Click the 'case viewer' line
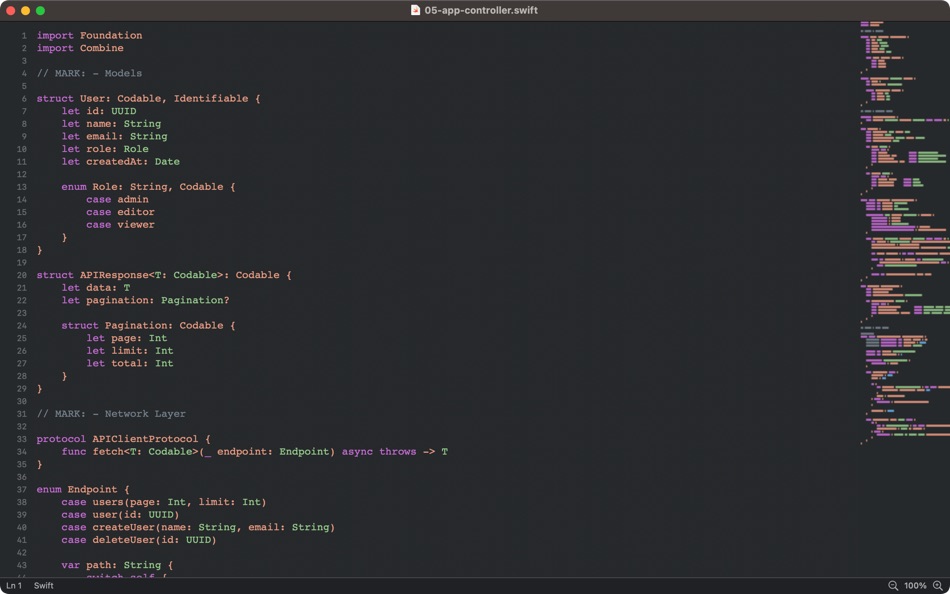 [x=121, y=225]
